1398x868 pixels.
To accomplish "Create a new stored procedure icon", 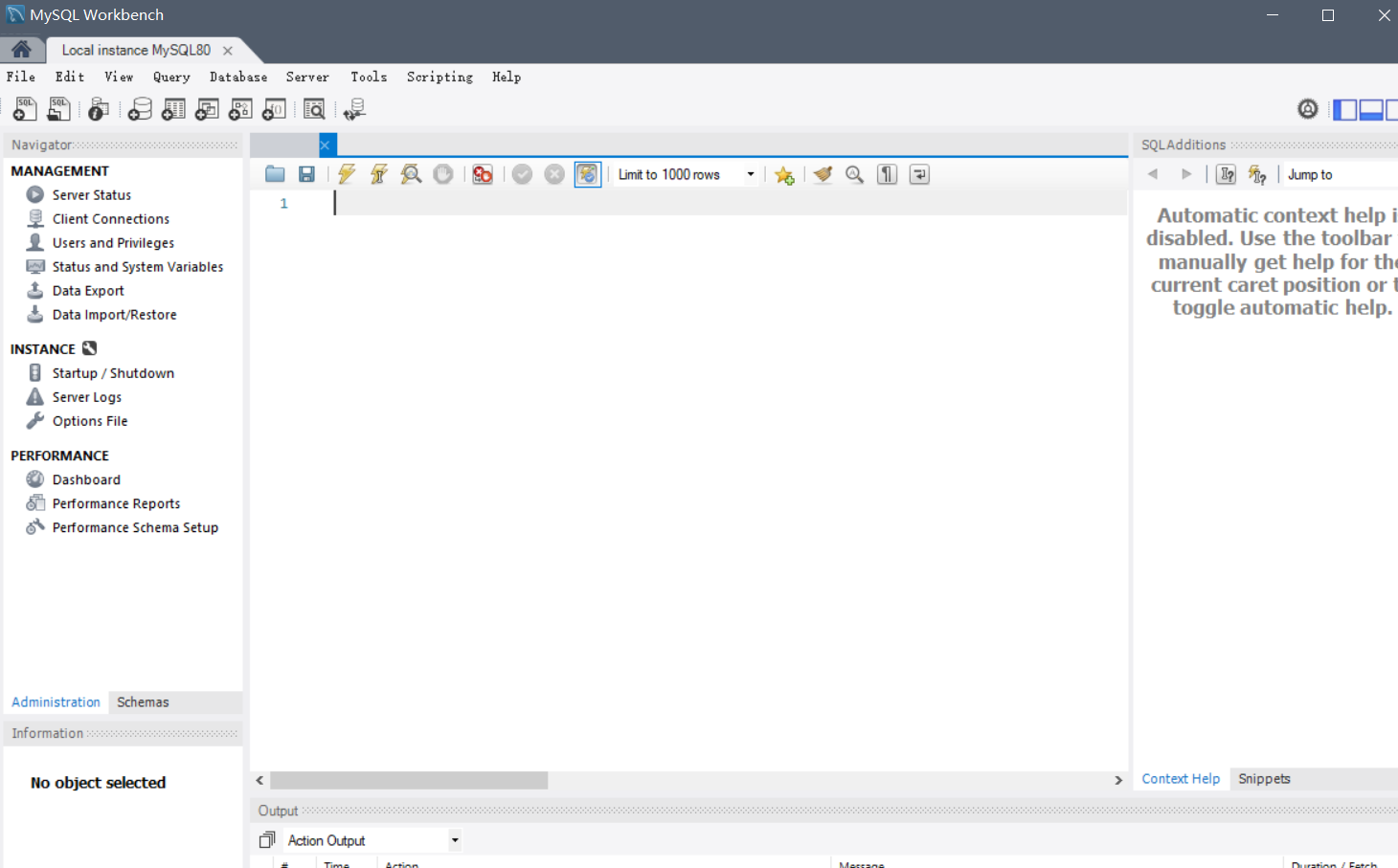I will pos(240,109).
